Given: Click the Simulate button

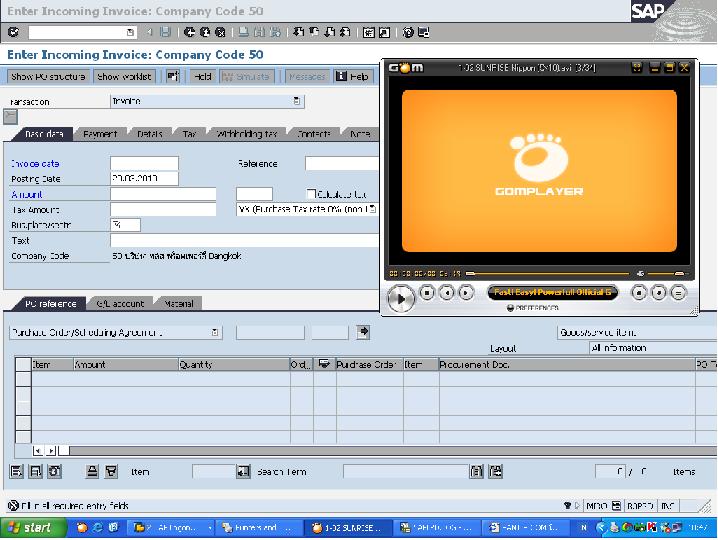Looking at the screenshot, I should [x=247, y=76].
